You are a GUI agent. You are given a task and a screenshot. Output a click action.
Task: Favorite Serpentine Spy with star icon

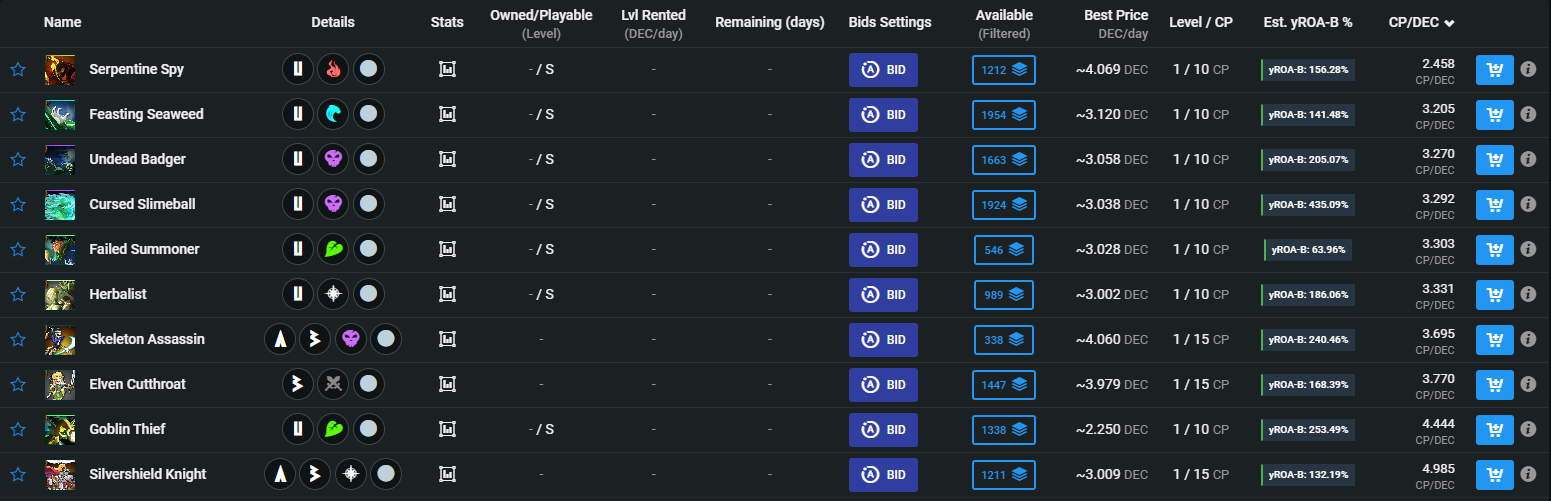click(x=17, y=70)
